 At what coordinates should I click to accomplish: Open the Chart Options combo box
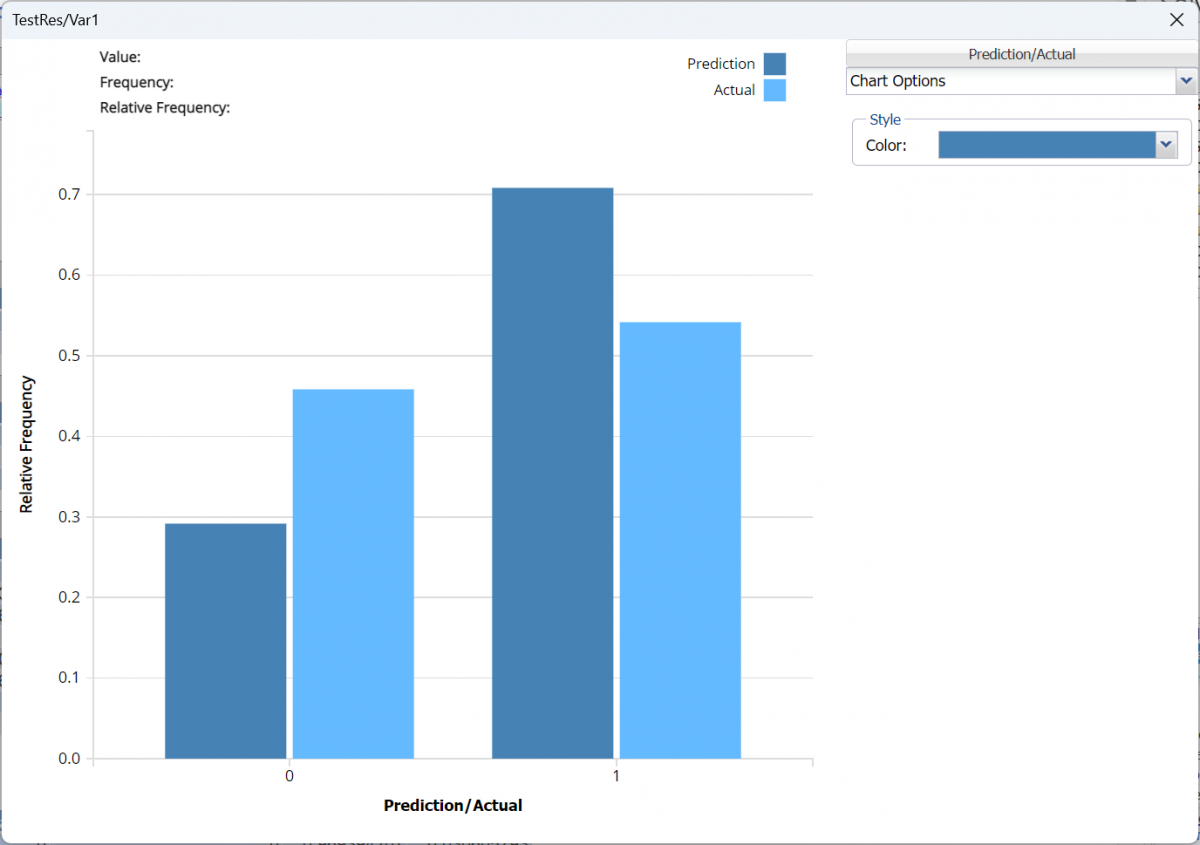[1010, 81]
